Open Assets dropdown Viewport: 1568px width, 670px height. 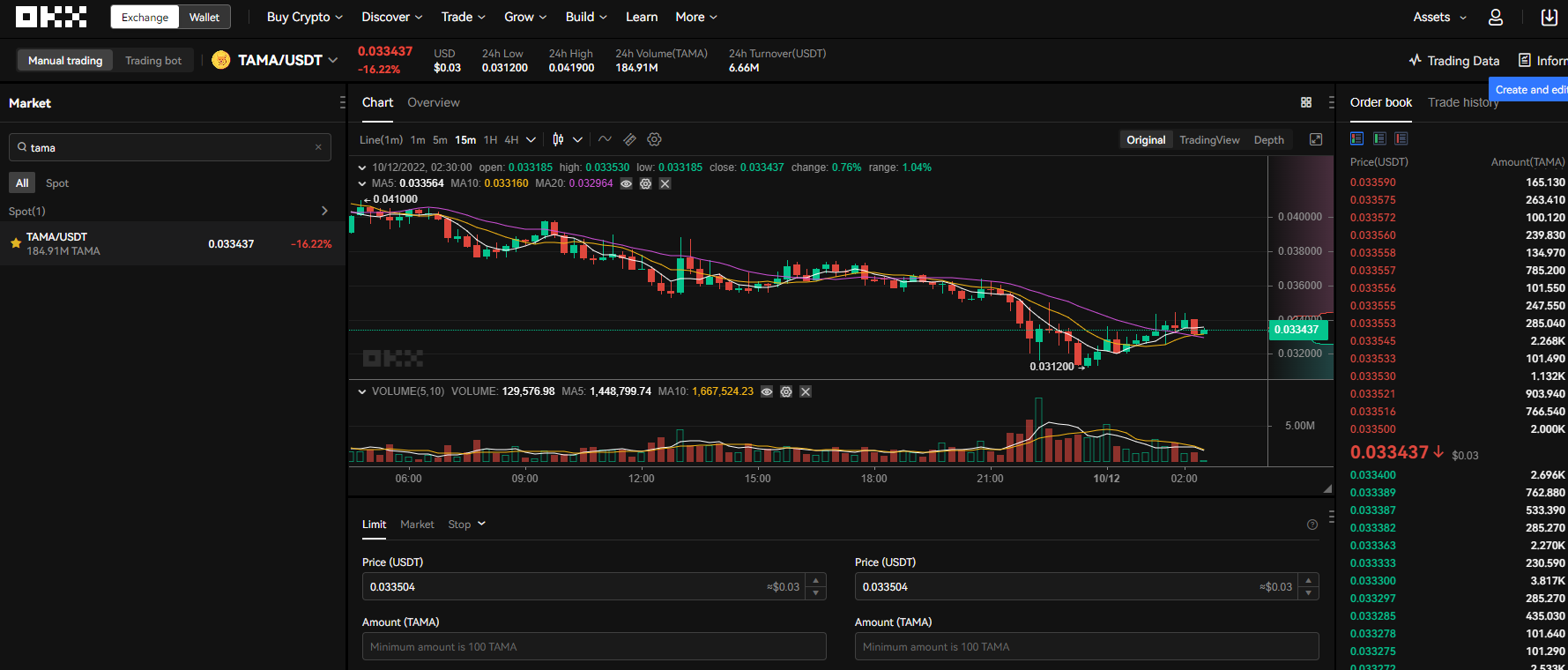[x=1440, y=17]
